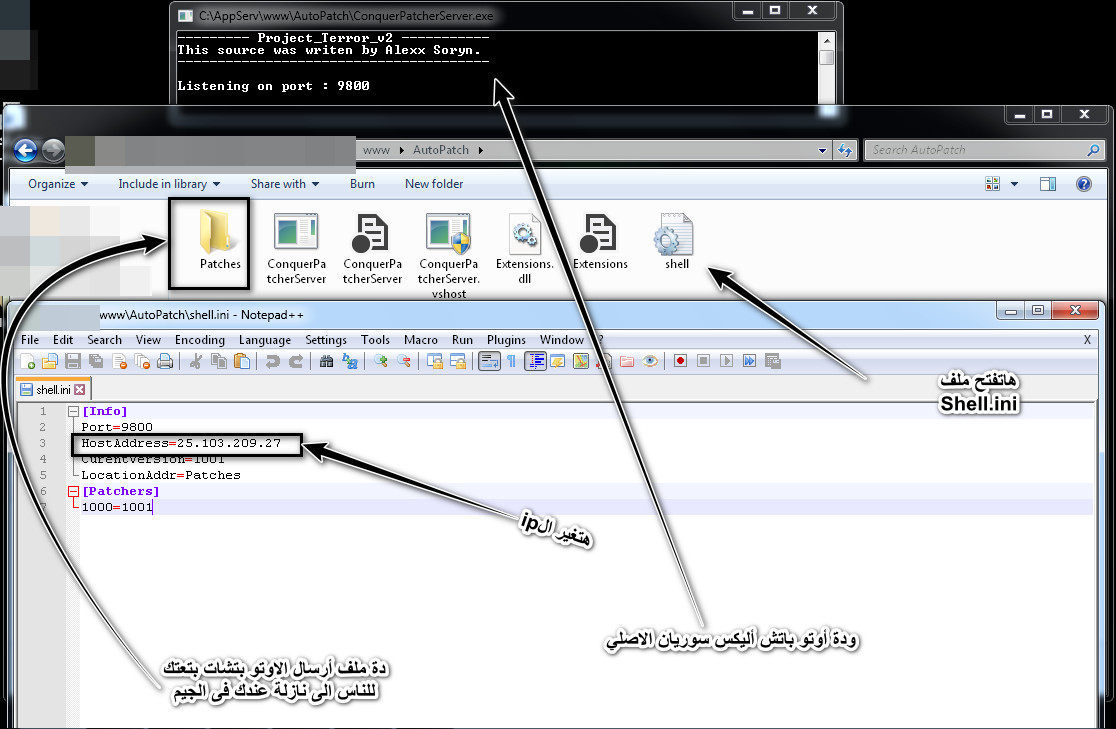Start macro recording with red record button

pos(680,362)
